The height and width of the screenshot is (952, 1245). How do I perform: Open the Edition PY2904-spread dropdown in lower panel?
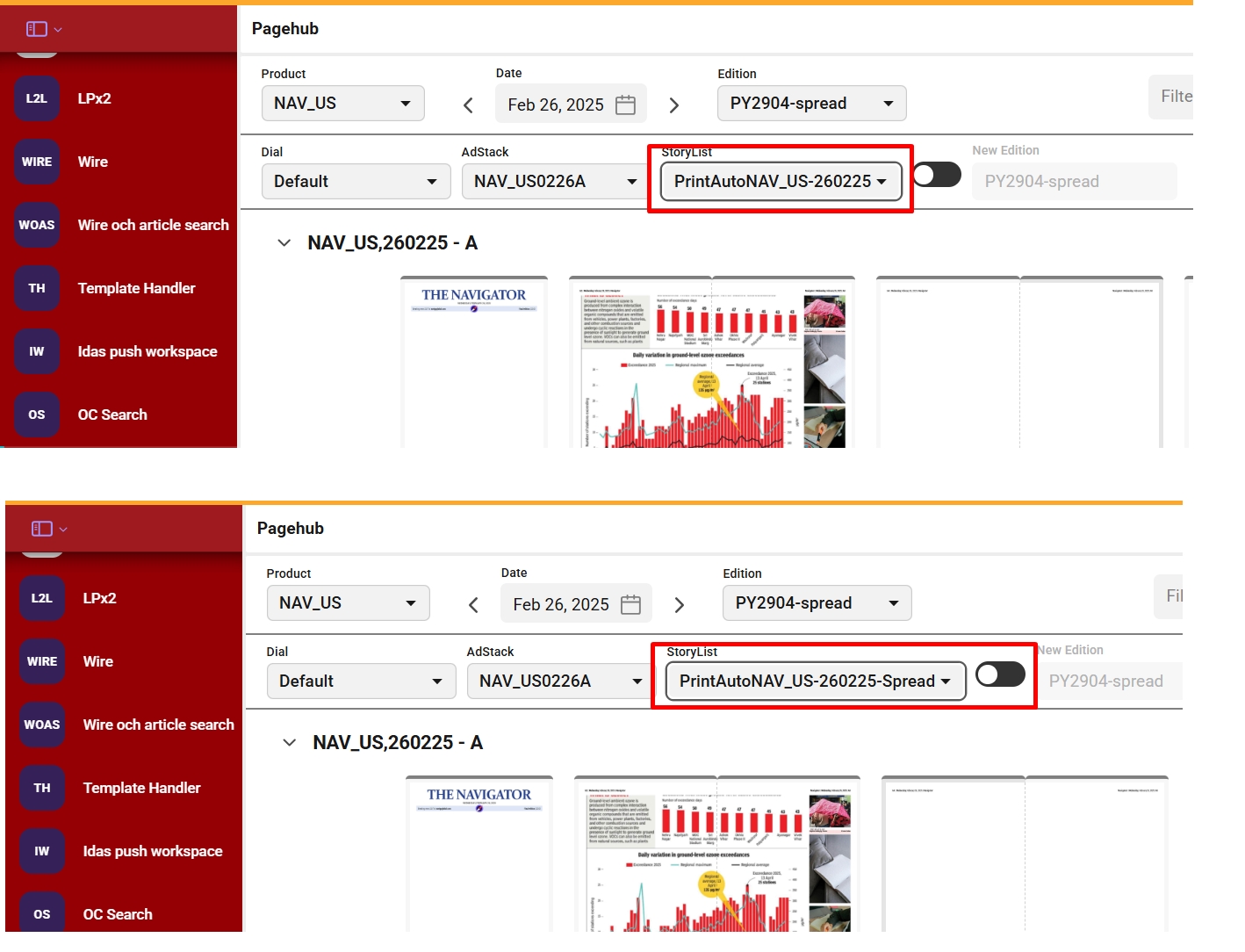click(817, 603)
